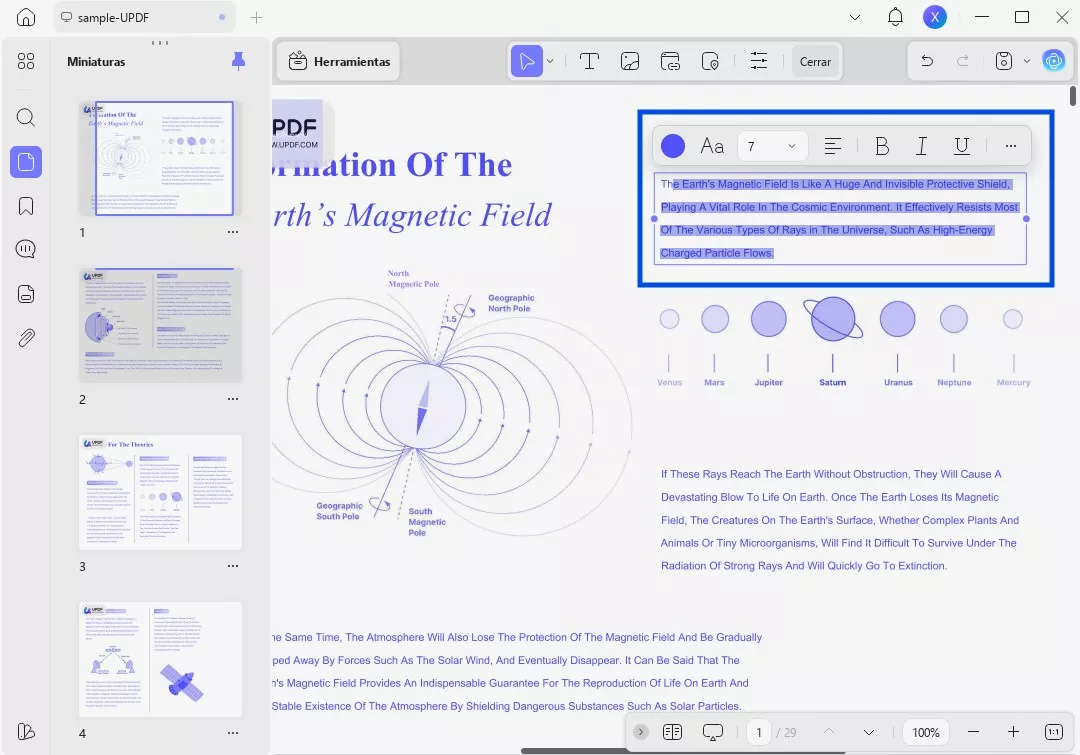The width and height of the screenshot is (1080, 755).
Task: Click bottom-left sidebar layers icon
Action: [25, 732]
